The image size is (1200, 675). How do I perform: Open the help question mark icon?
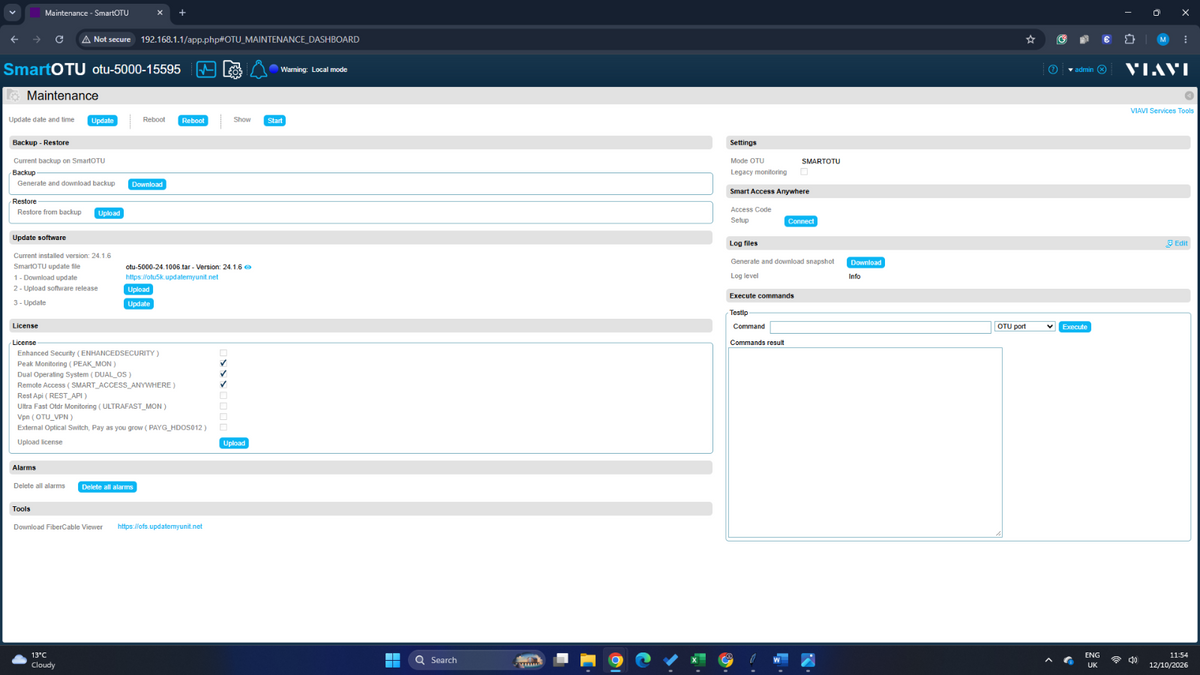[x=1052, y=70]
